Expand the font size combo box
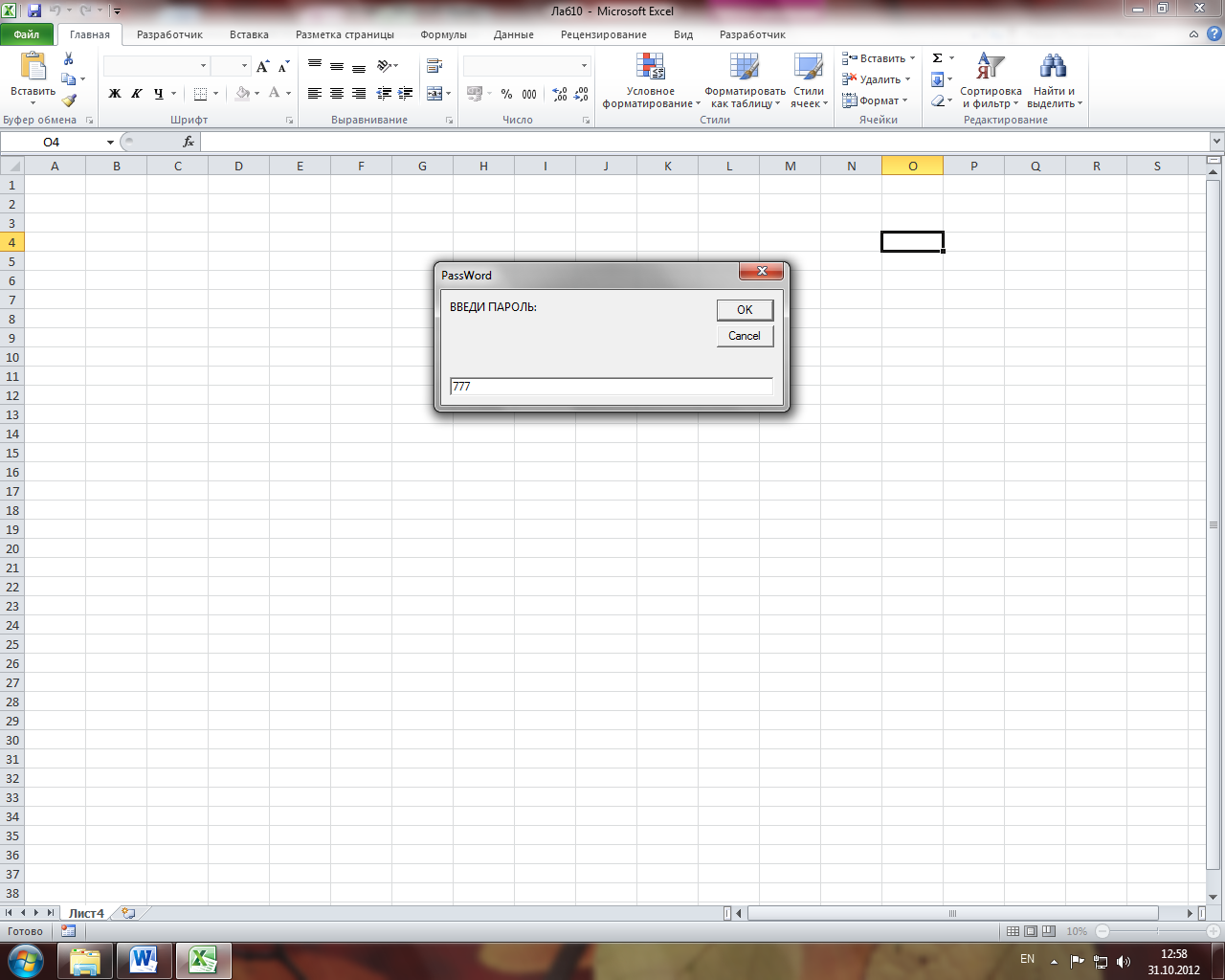 pyautogui.click(x=244, y=66)
